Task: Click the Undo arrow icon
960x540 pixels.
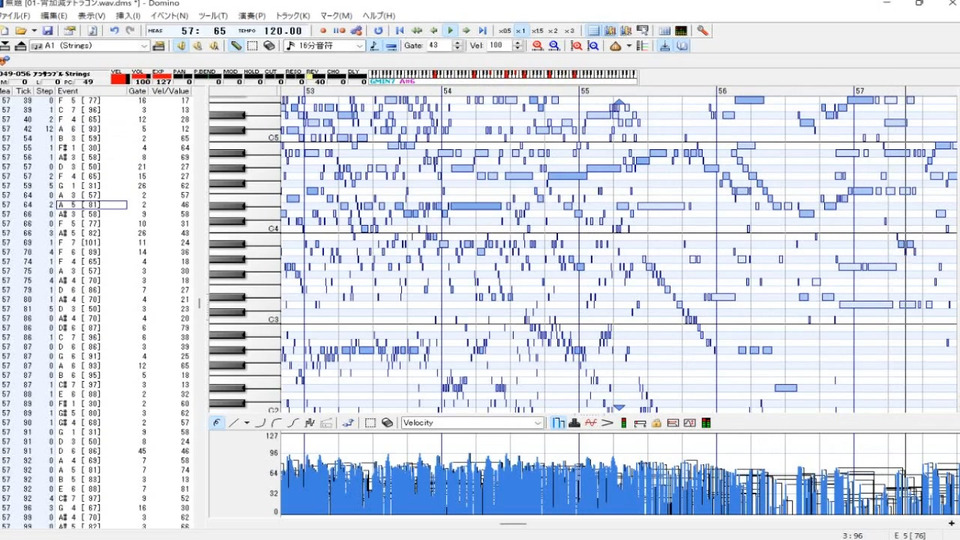Action: 114,31
